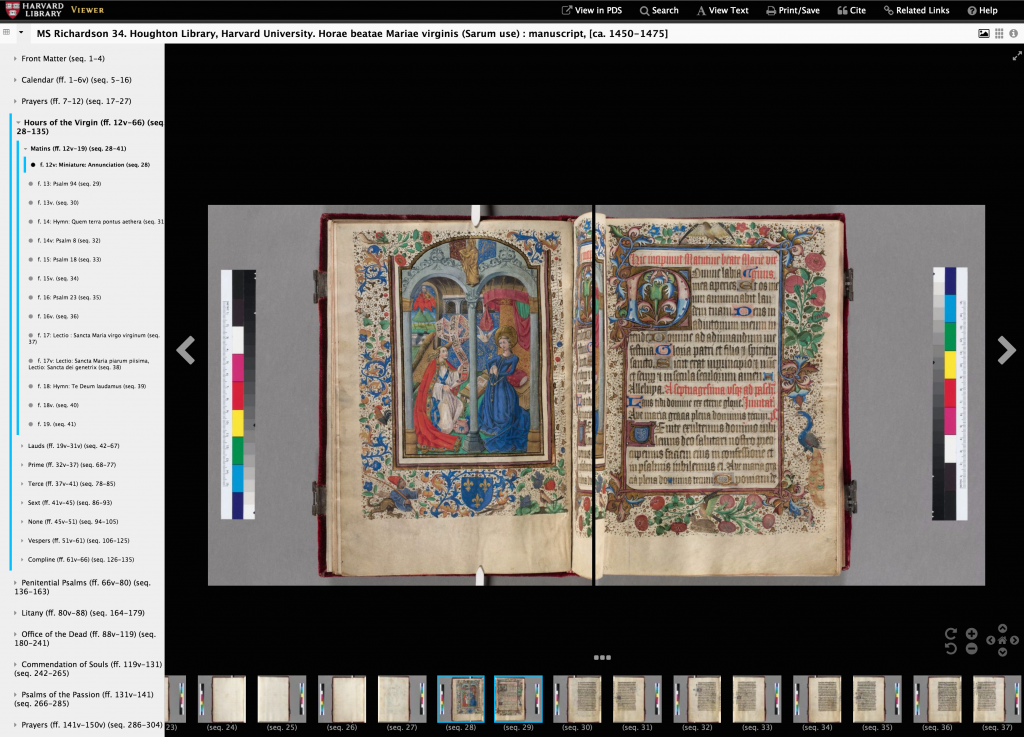Collapse the Hours of the Virgin section
Screen dimensions: 1024x737
point(18,123)
